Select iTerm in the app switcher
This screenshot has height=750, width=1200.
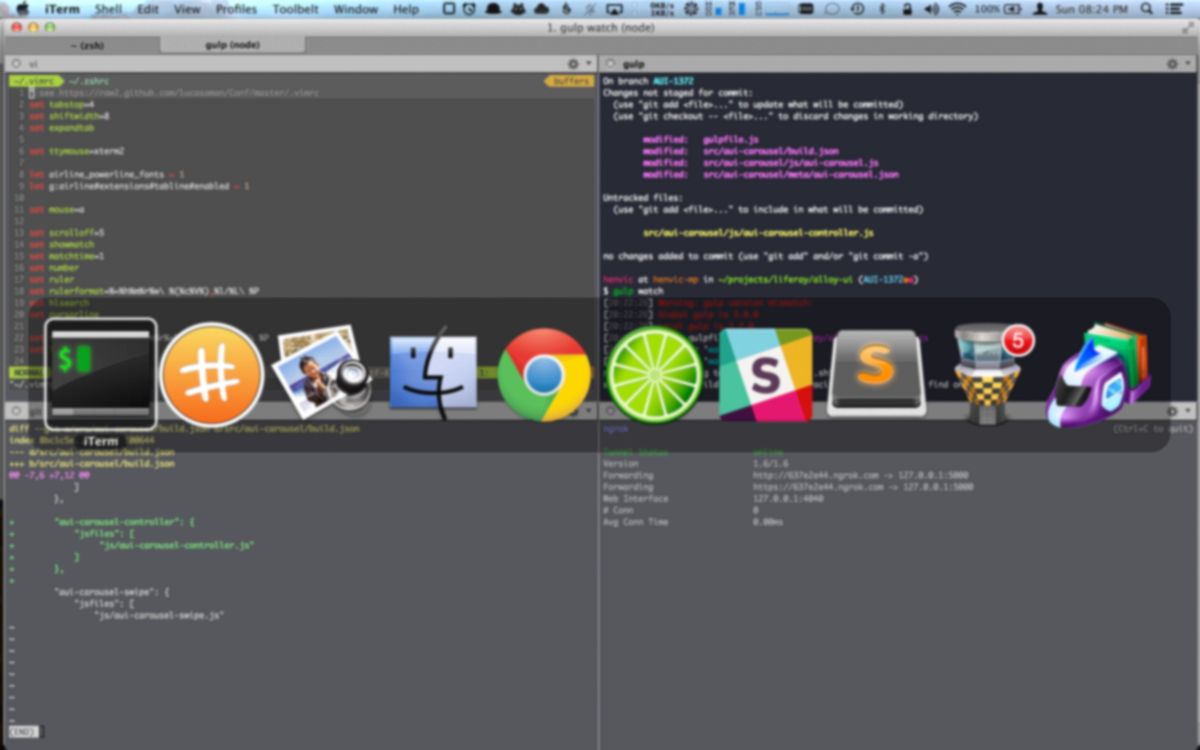(101, 373)
